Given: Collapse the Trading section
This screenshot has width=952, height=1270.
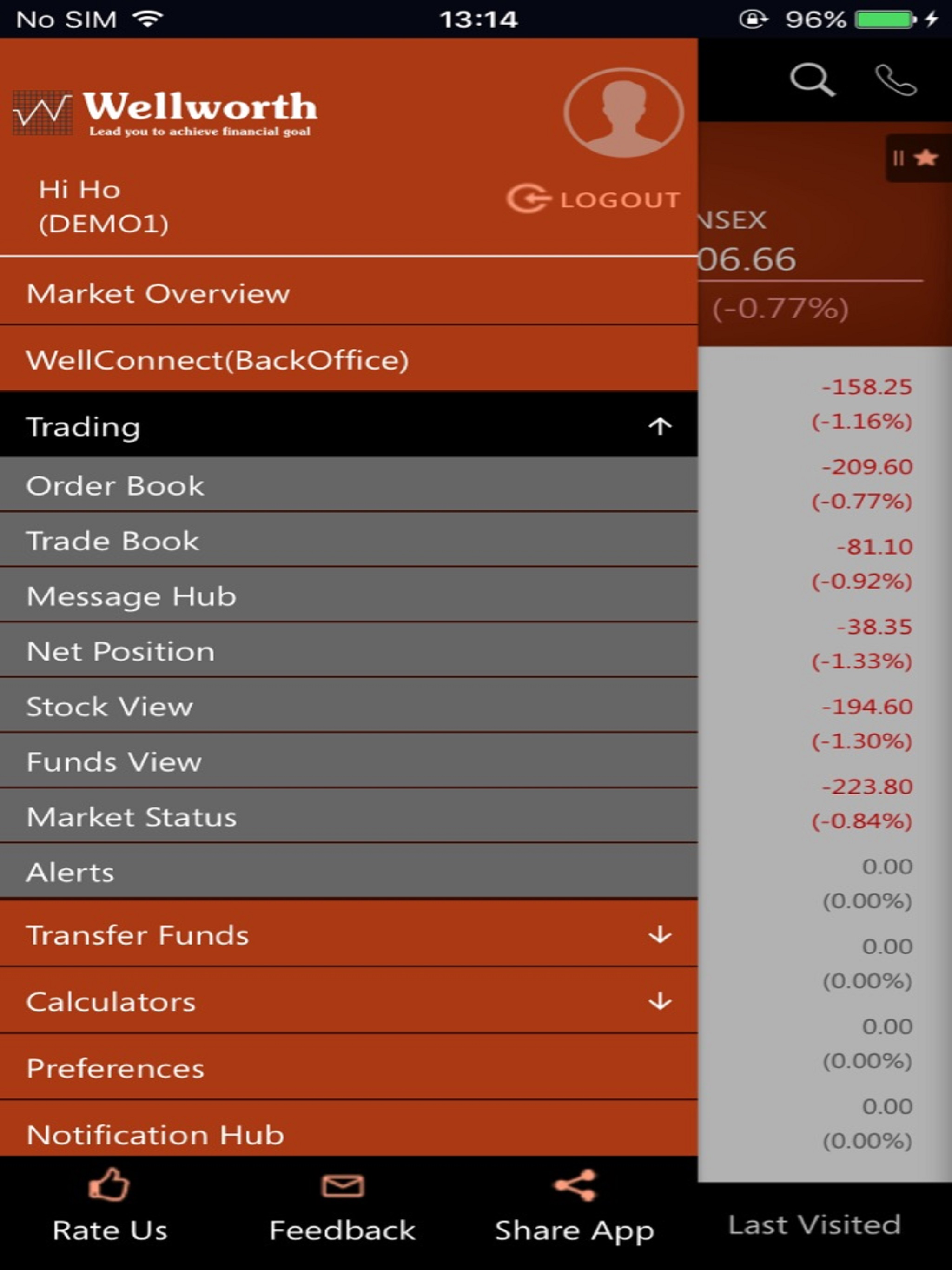Looking at the screenshot, I should [x=660, y=426].
